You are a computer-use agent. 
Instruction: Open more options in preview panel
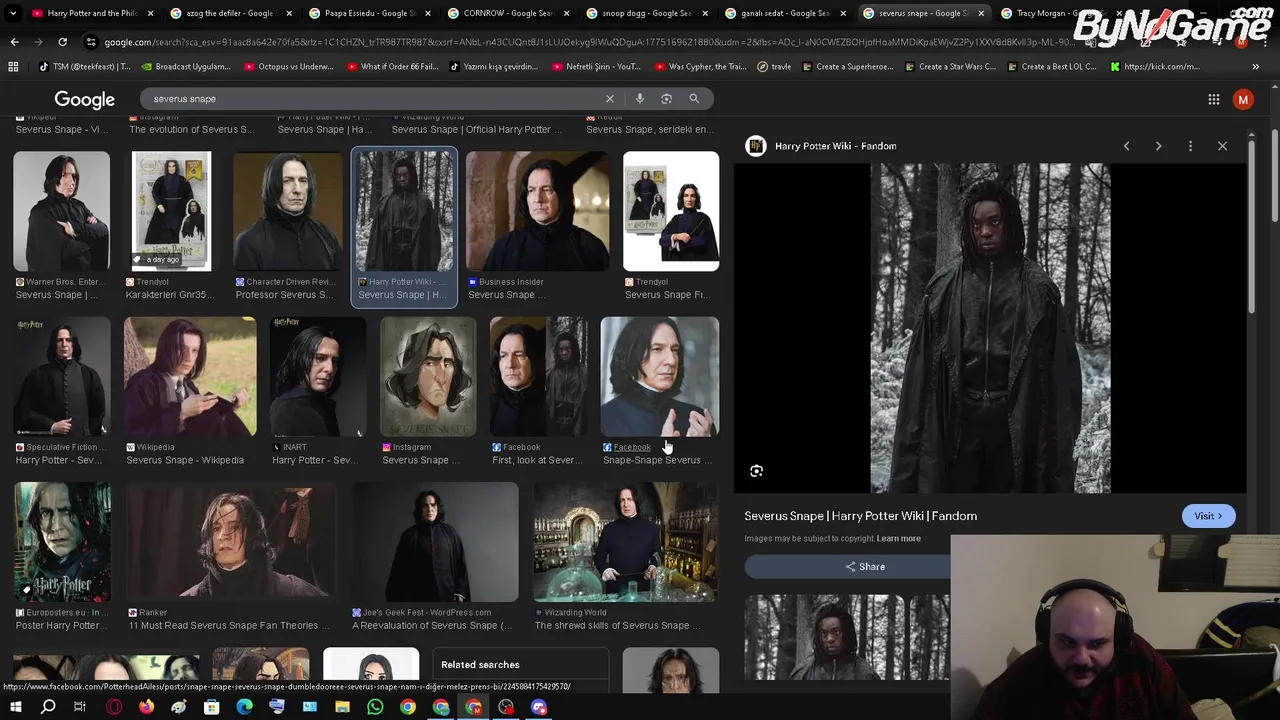(1190, 146)
